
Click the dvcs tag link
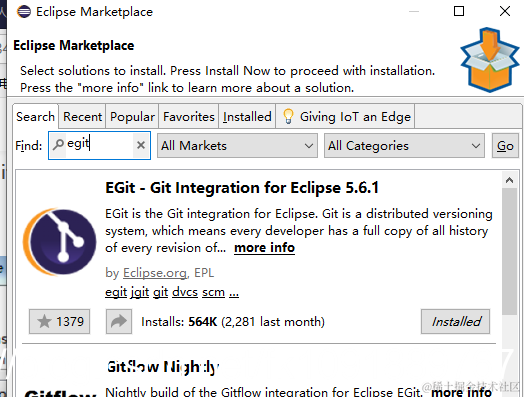(185, 292)
